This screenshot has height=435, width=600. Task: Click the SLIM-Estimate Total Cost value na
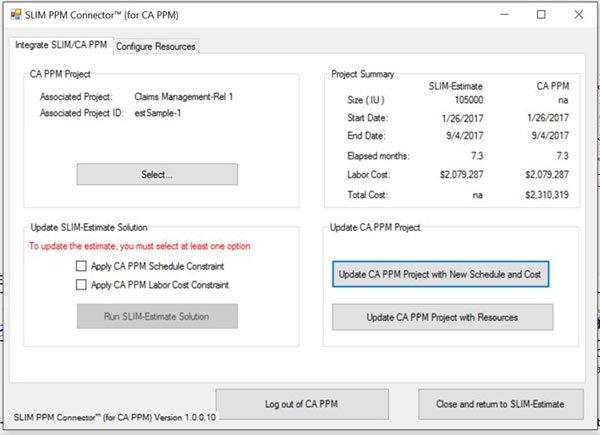click(x=478, y=196)
